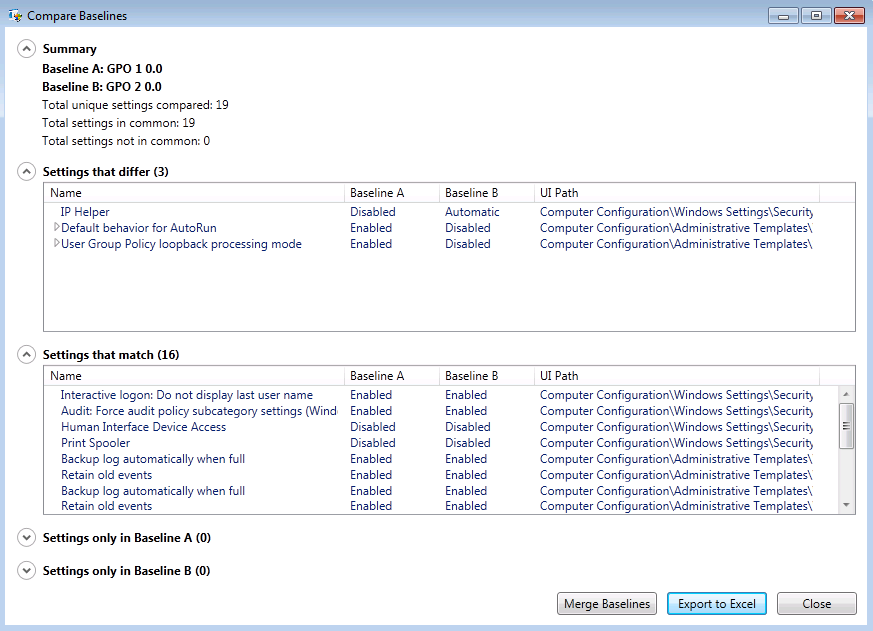Expand Settings only in Baseline A
The image size is (873, 631).
tap(26, 537)
